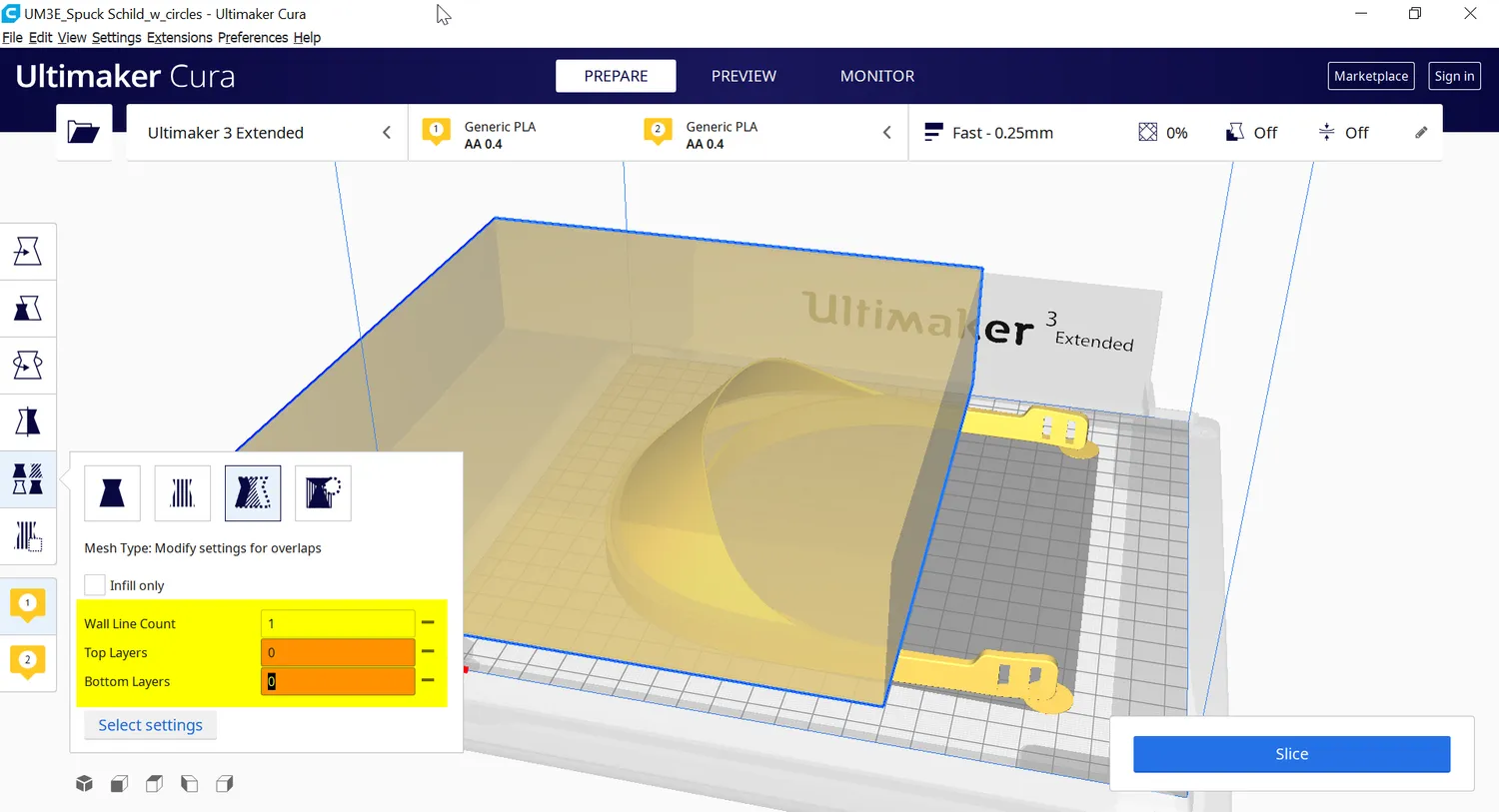
Task: Switch to the PREPARE stage tab
Action: tap(616, 76)
